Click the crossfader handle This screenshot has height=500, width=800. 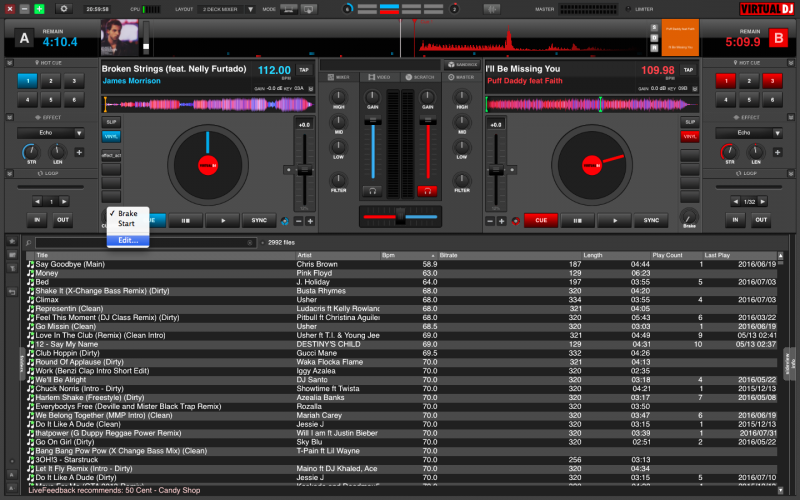point(401,216)
